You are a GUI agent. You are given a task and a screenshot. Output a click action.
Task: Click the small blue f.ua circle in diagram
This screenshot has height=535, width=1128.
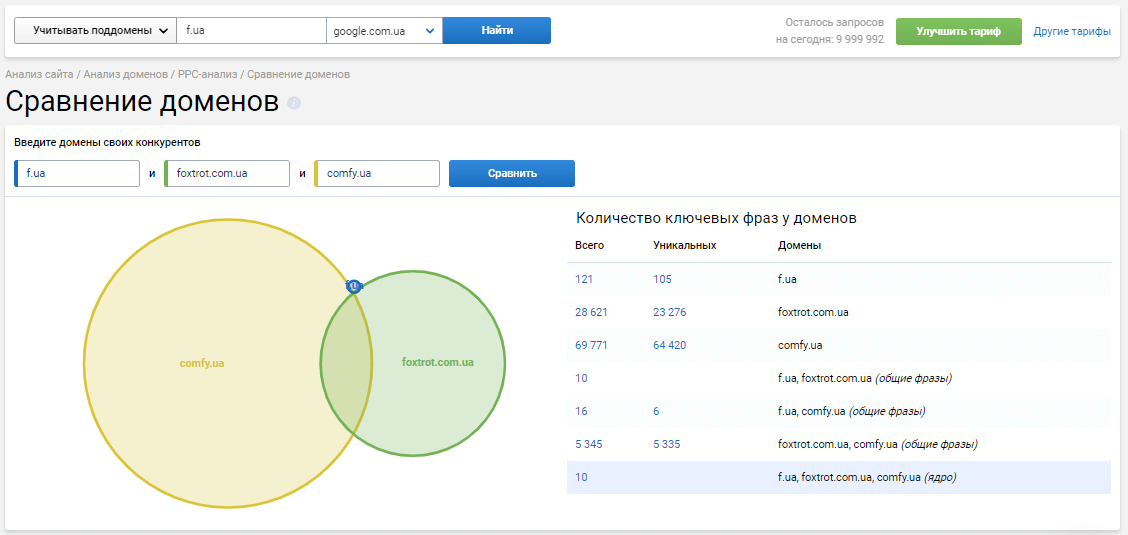point(353,285)
